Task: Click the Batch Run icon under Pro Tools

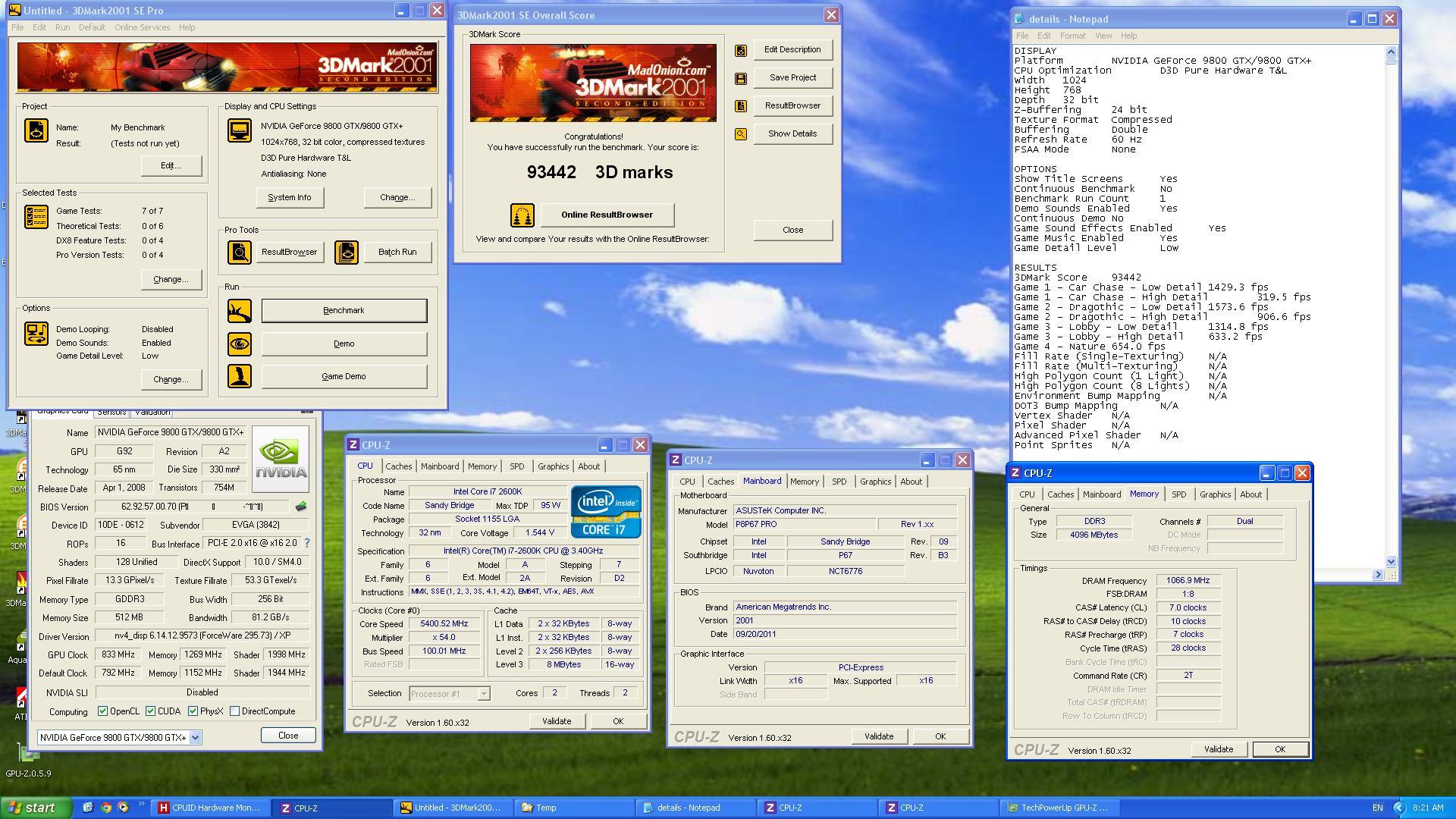Action: 347,252
